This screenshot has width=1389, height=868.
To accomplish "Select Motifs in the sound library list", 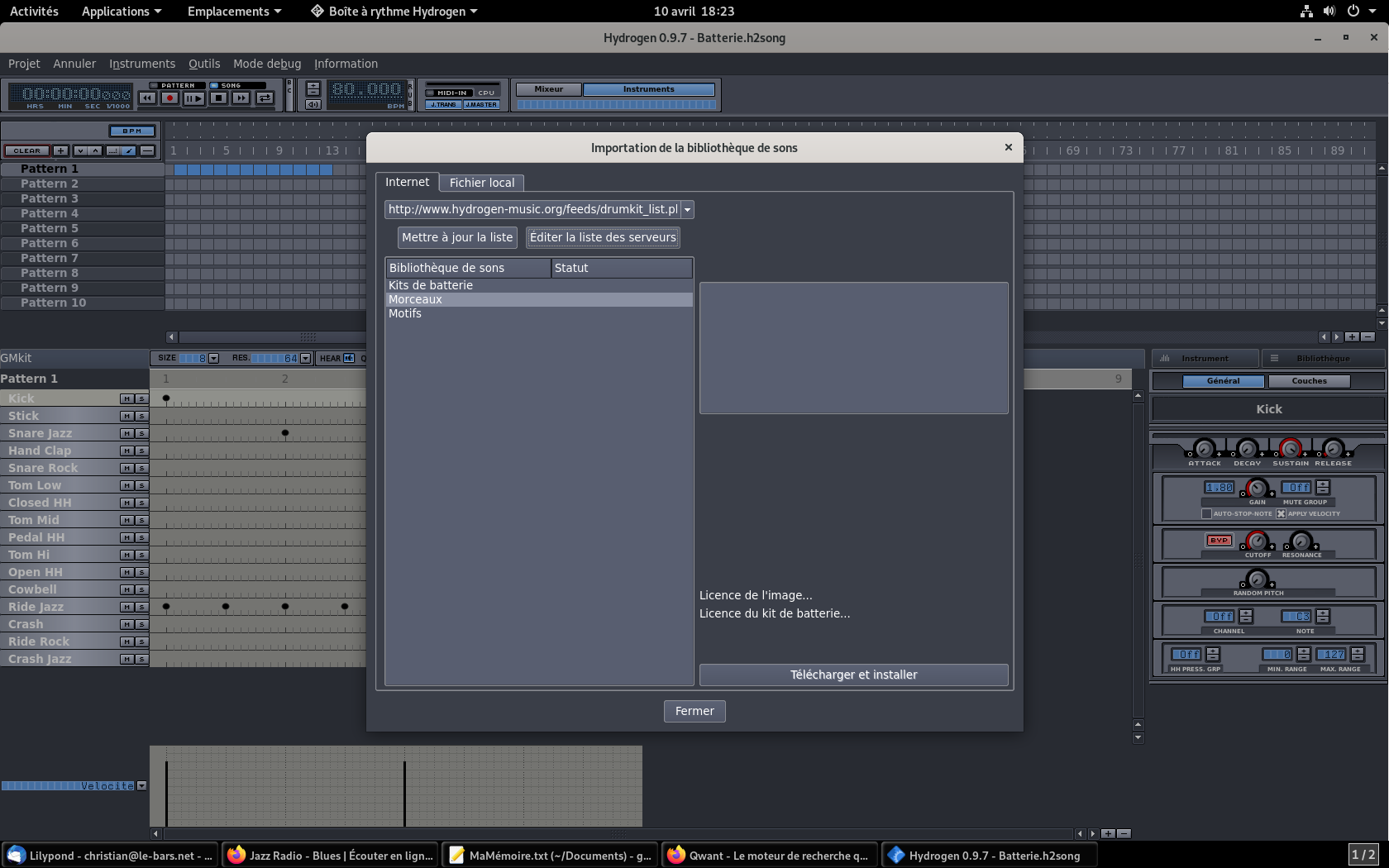I will [x=539, y=313].
